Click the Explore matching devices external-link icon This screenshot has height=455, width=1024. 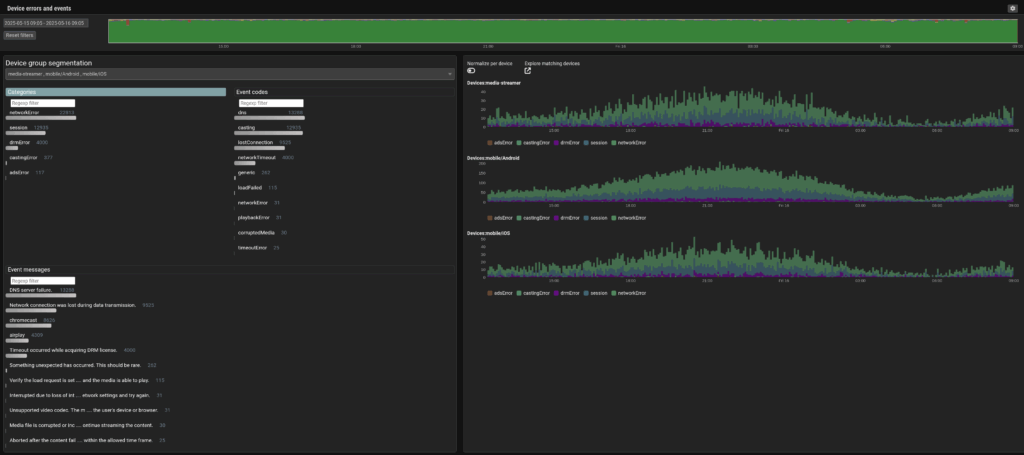[528, 71]
